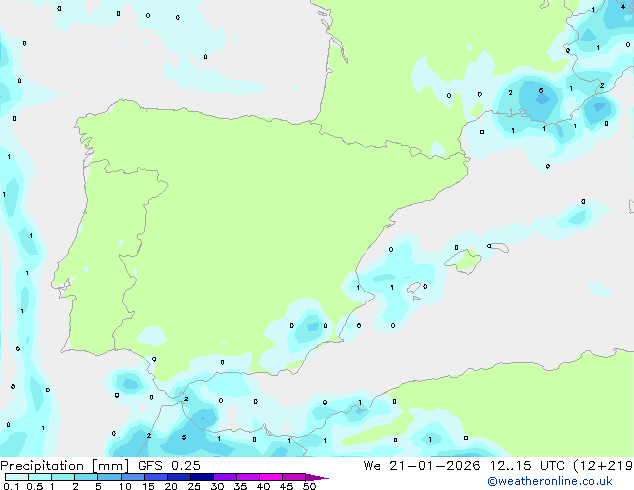Viewport: 634px width, 490px height.
Task: Click the legend label '50'
Action: pos(309,486)
